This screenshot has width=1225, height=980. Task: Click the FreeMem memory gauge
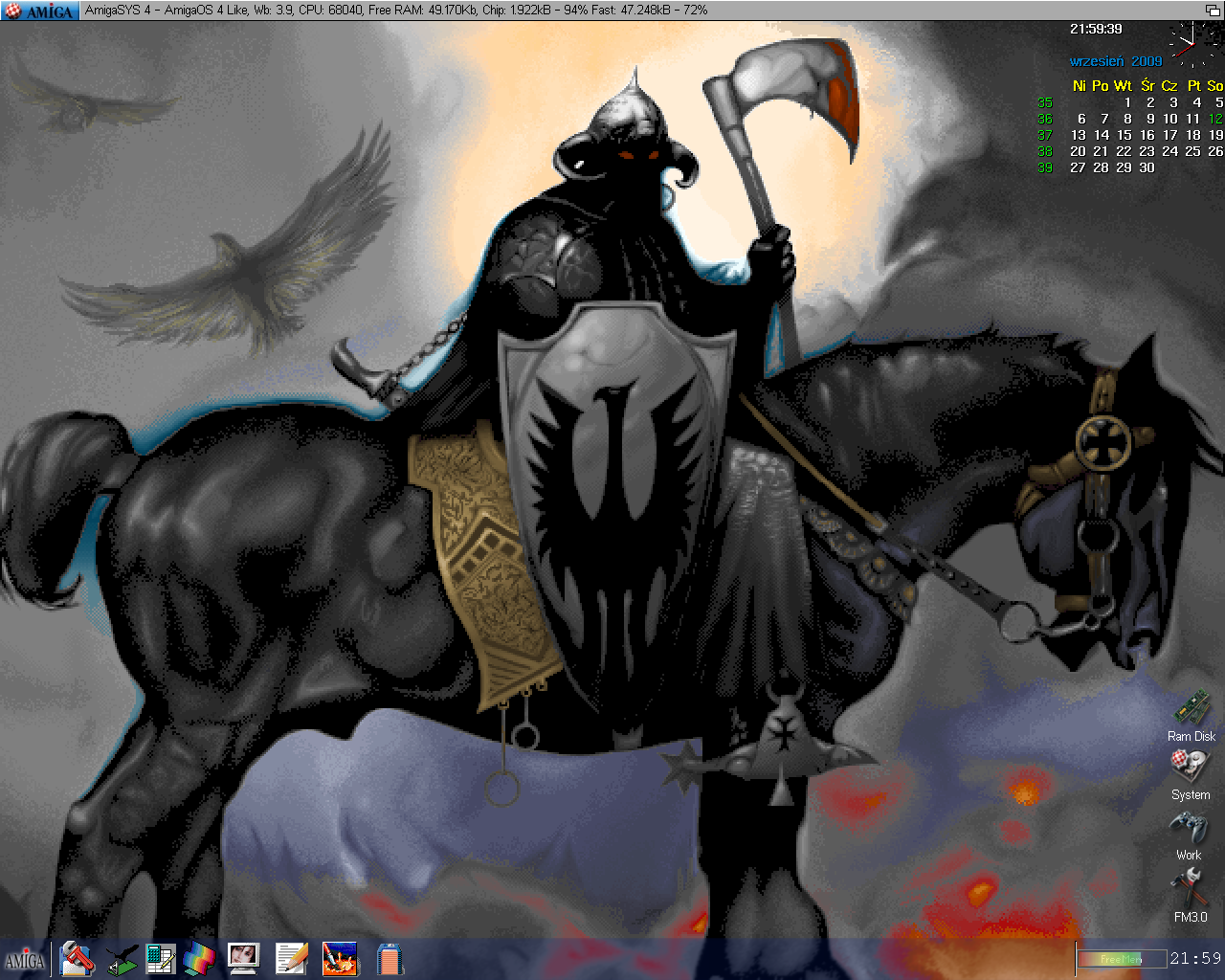pyautogui.click(x=1122, y=958)
